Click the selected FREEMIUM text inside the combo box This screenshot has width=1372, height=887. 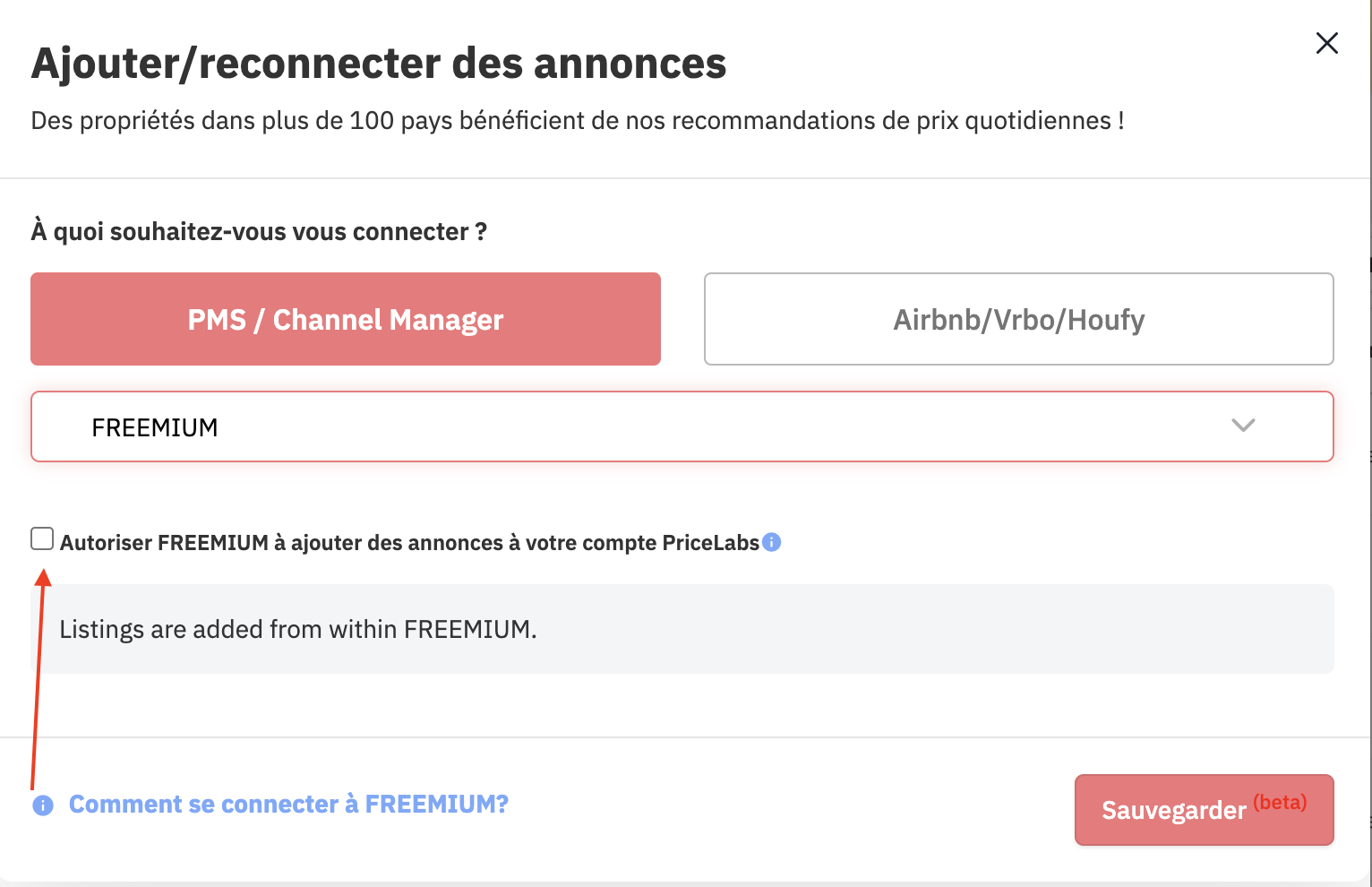pos(155,427)
